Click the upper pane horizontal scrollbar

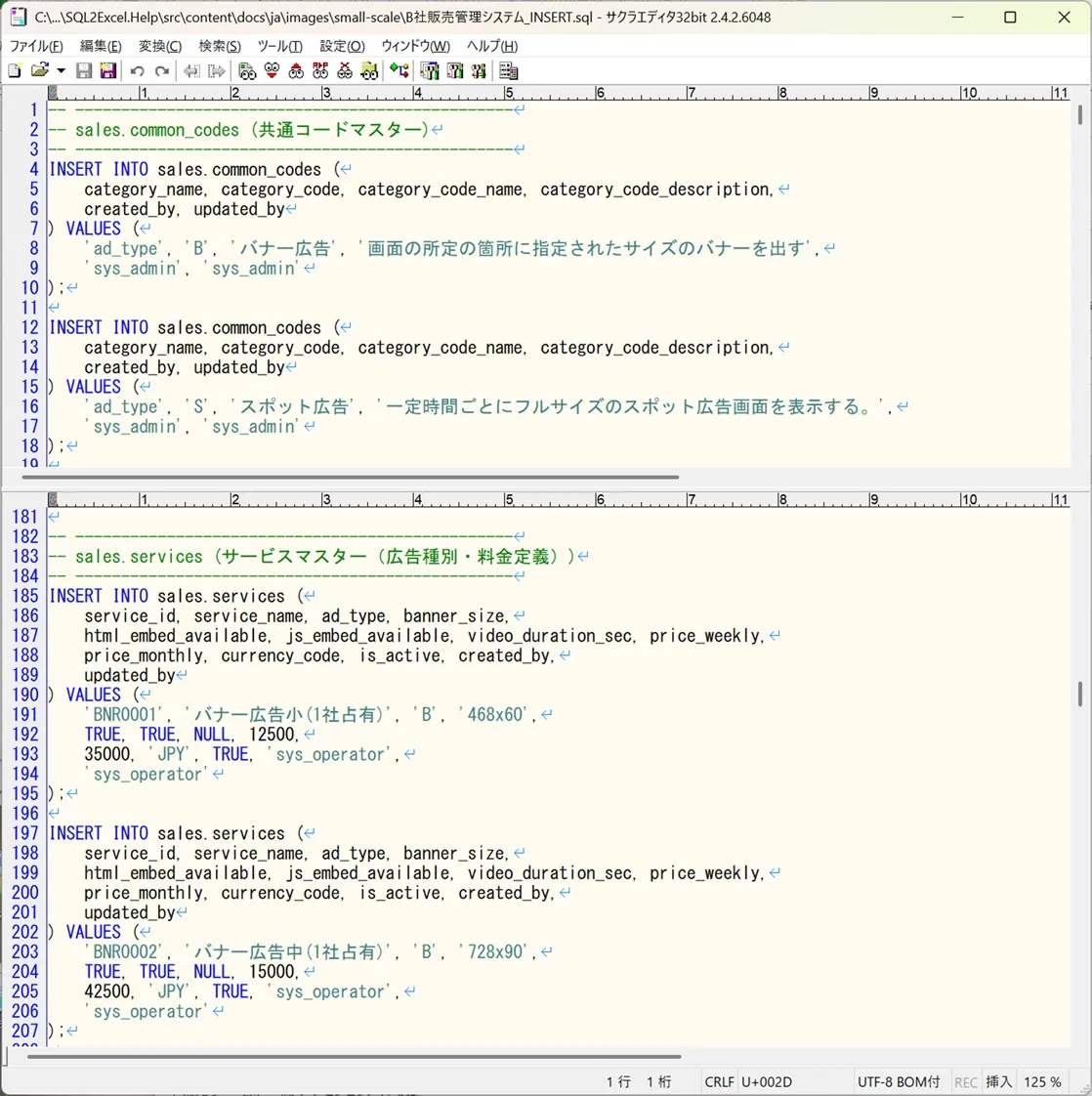pyautogui.click(x=351, y=477)
